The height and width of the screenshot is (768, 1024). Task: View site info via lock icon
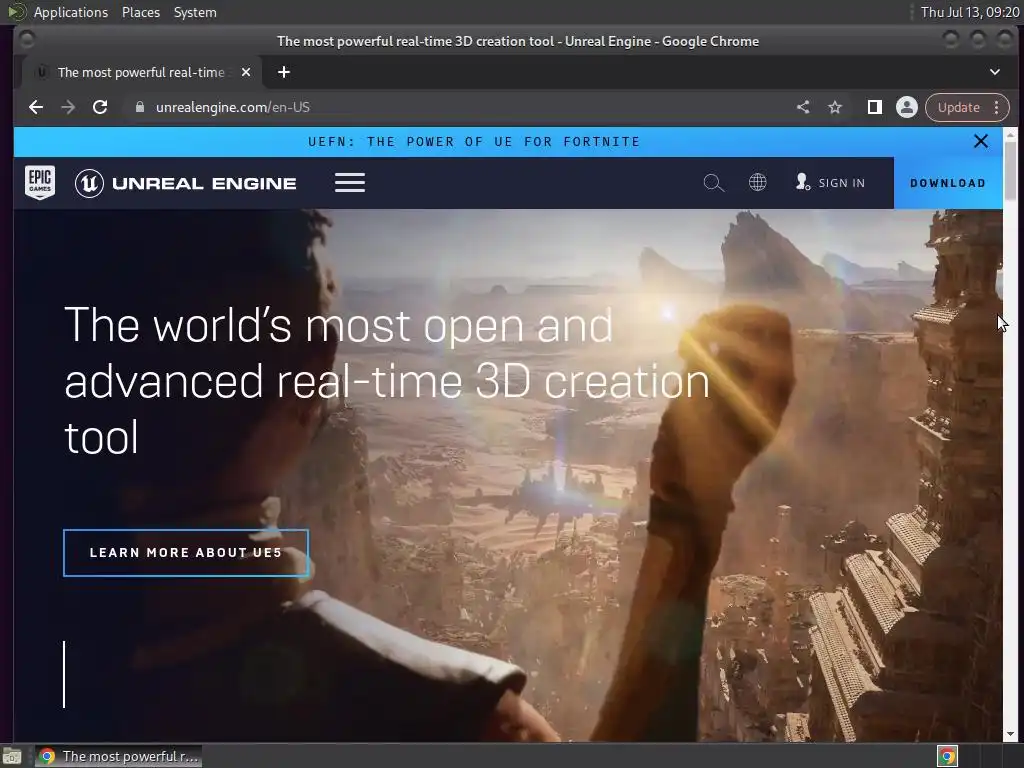tap(139, 107)
